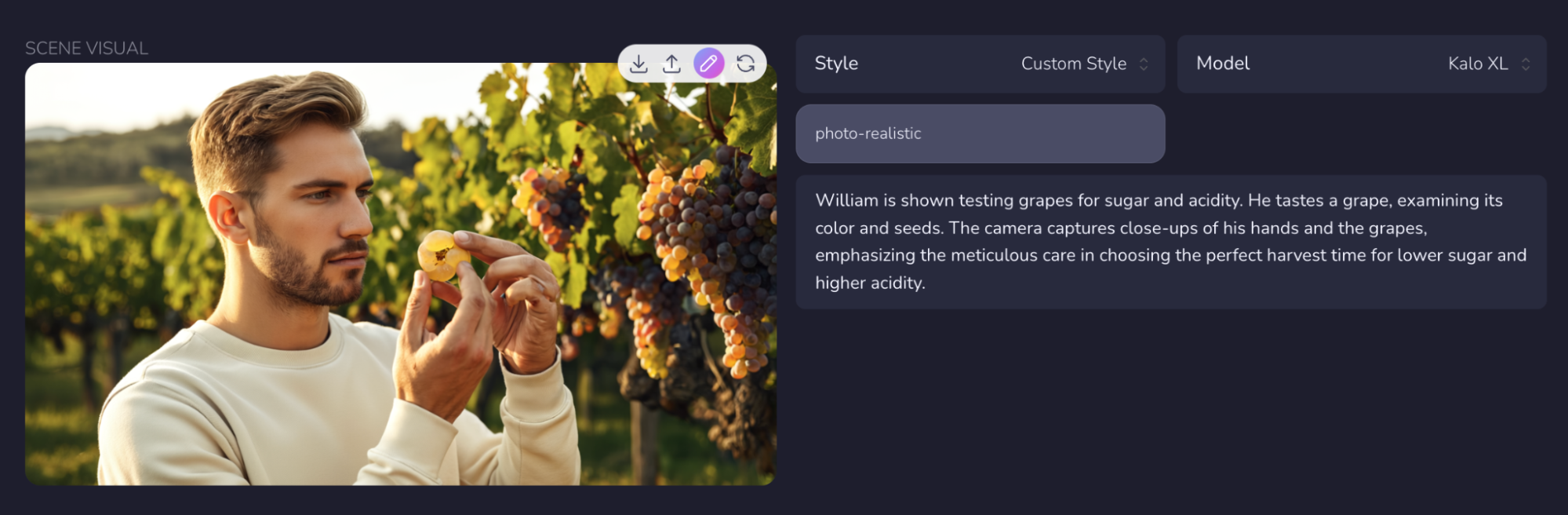Open the Custom Style dropdown

pyautogui.click(x=1074, y=64)
